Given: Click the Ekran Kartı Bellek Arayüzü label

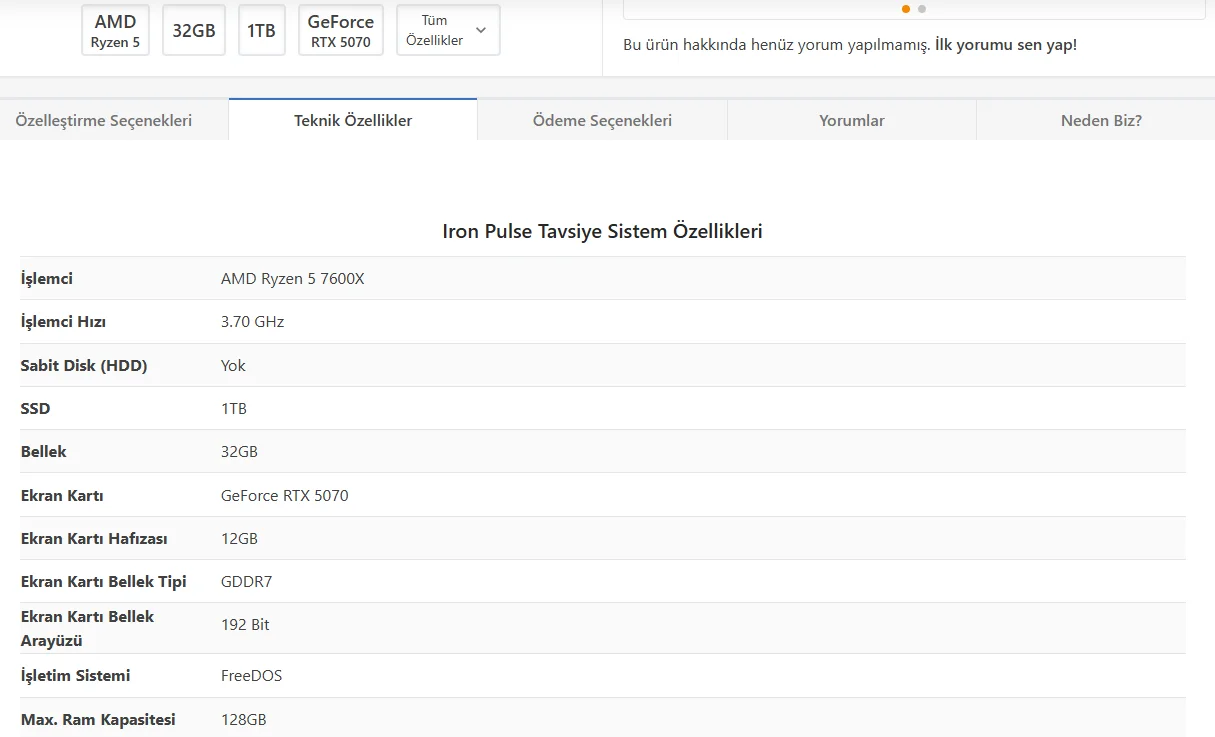Looking at the screenshot, I should coord(87,628).
